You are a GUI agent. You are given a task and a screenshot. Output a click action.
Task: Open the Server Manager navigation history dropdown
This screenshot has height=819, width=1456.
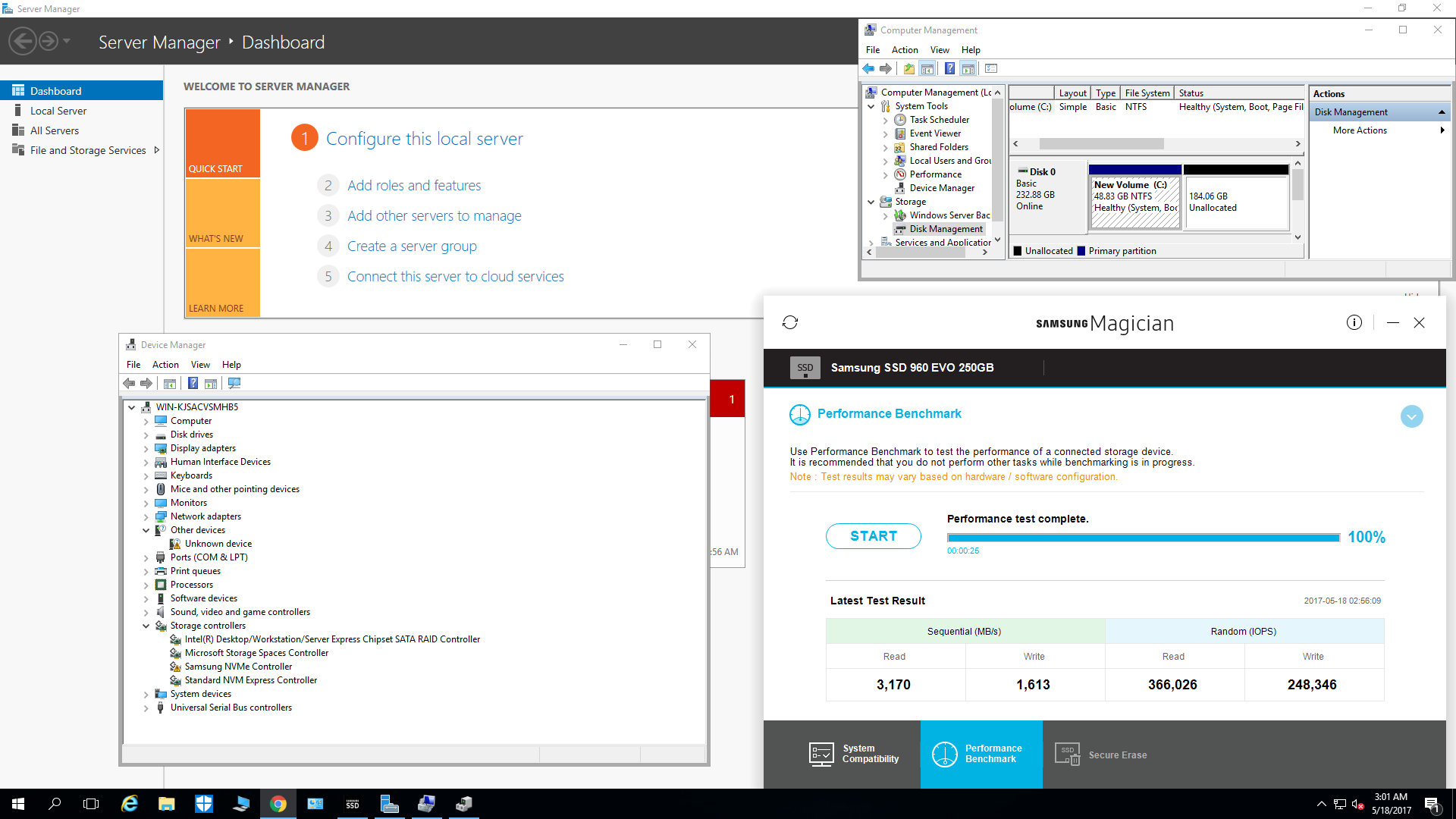tap(67, 41)
